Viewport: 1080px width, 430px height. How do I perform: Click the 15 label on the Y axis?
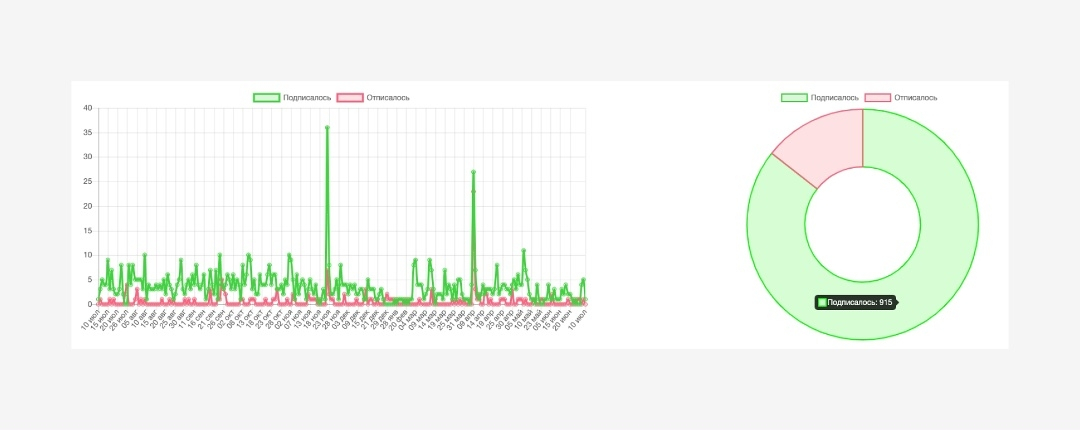tap(87, 231)
